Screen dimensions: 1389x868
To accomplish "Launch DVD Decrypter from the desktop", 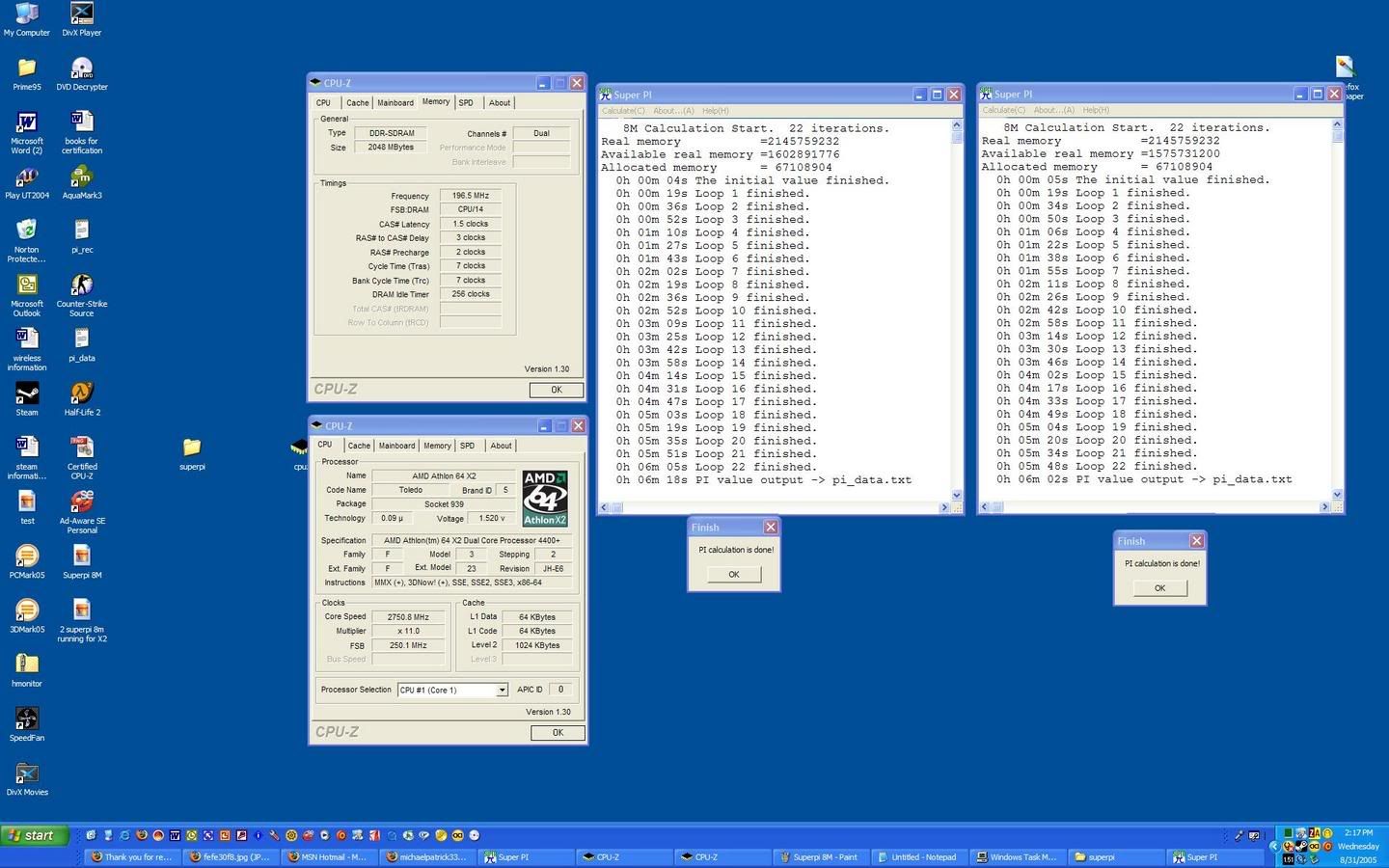I will pos(82,73).
